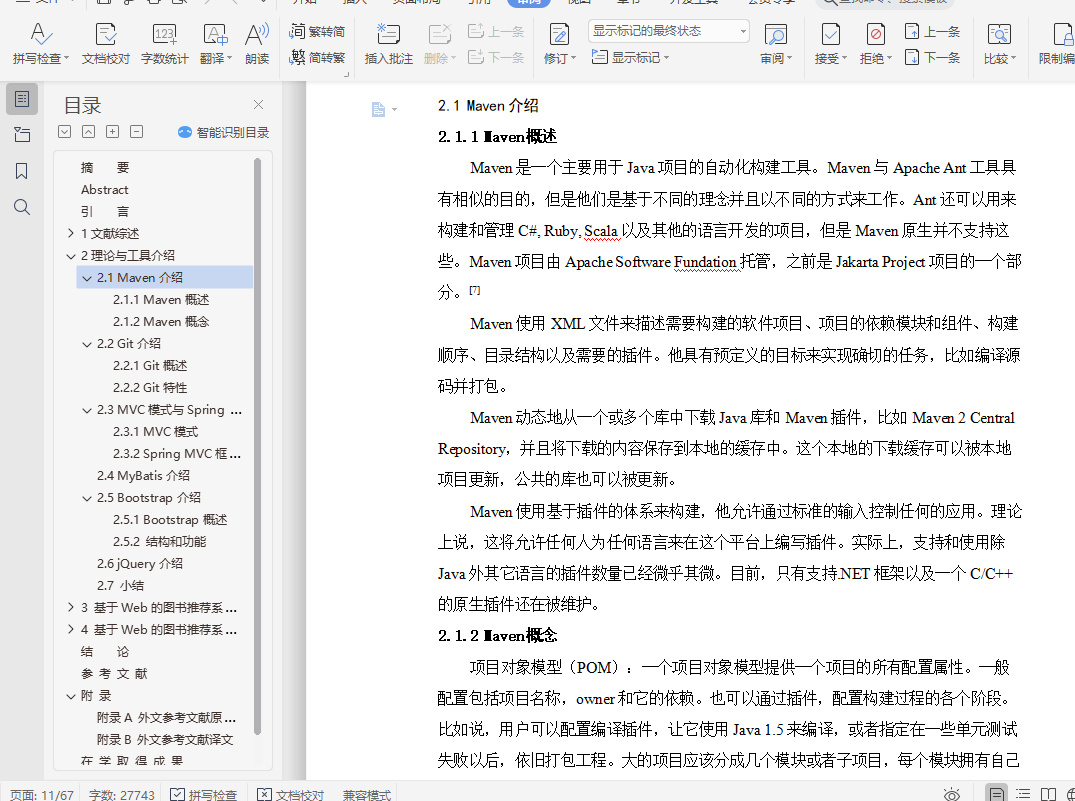Collapse the 2 理论与工具介绍 node
The height and width of the screenshot is (801, 1075).
[71, 256]
